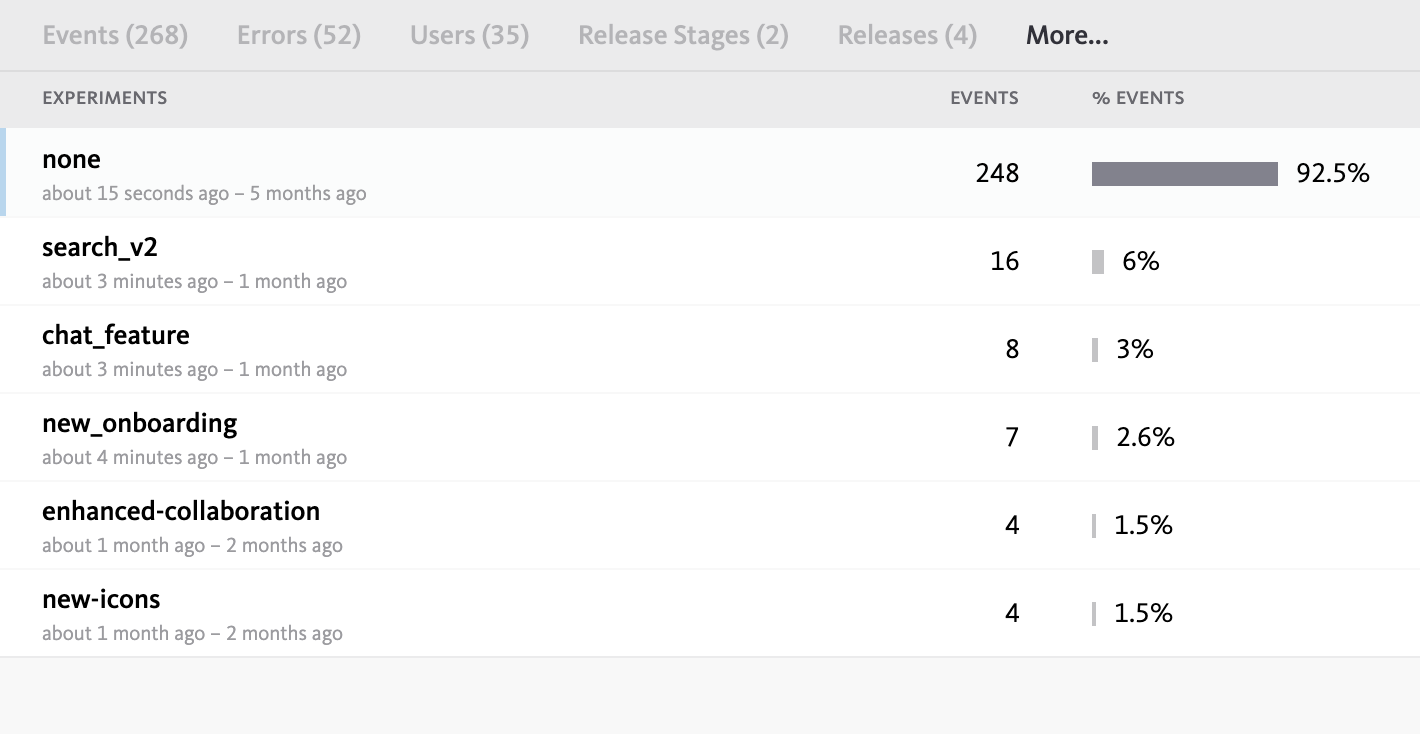Select the Users (35) tab
The height and width of the screenshot is (734, 1420).
pos(470,35)
